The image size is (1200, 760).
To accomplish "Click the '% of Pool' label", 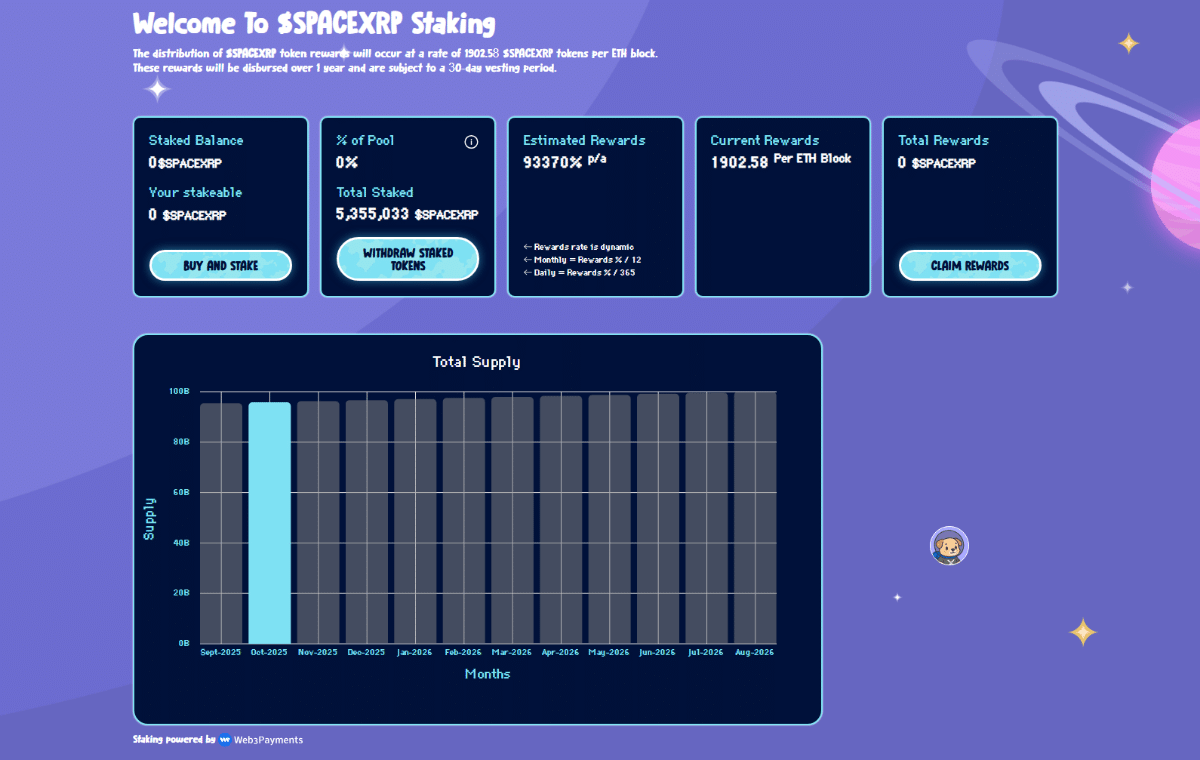I will click(x=365, y=141).
